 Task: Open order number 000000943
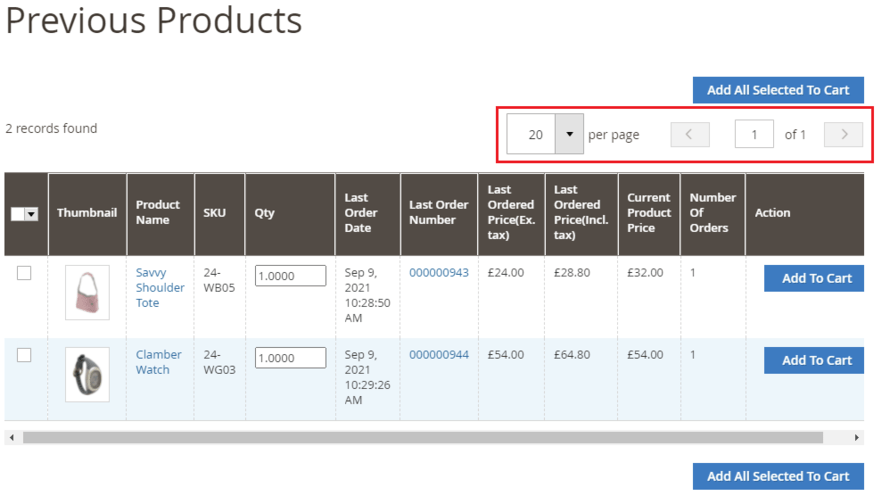[x=438, y=273]
